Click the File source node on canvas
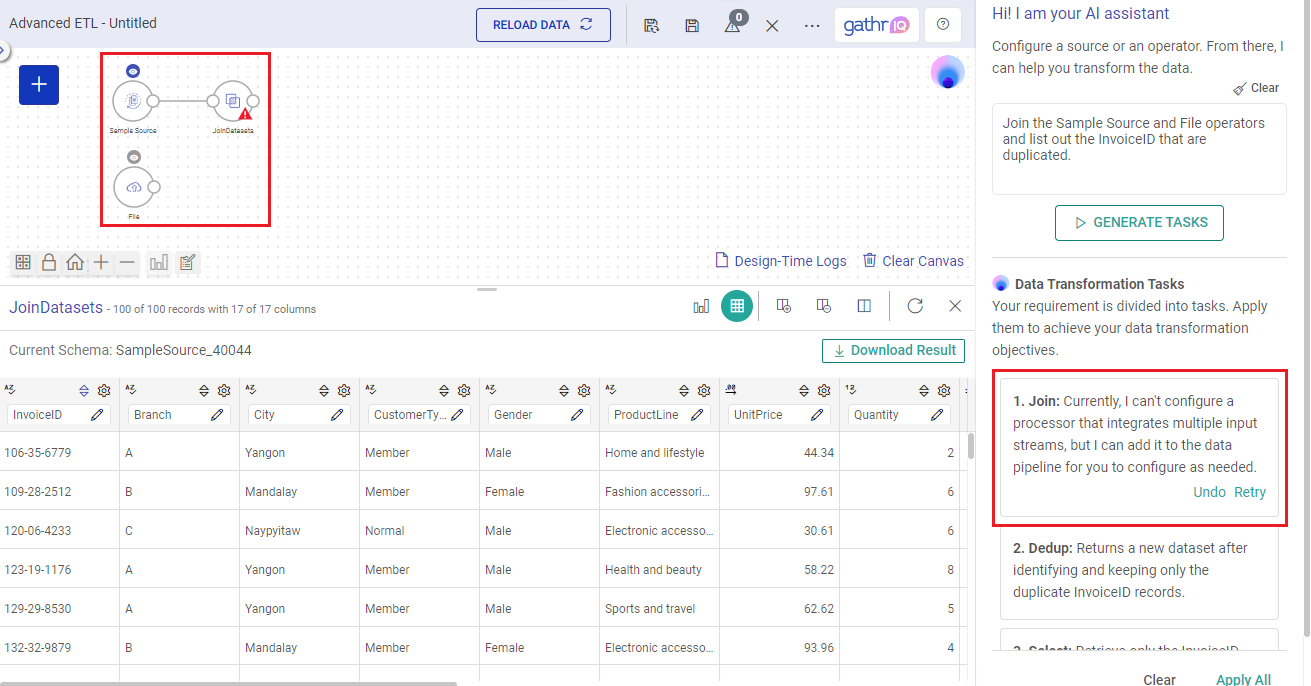1311x686 pixels. pos(133,187)
